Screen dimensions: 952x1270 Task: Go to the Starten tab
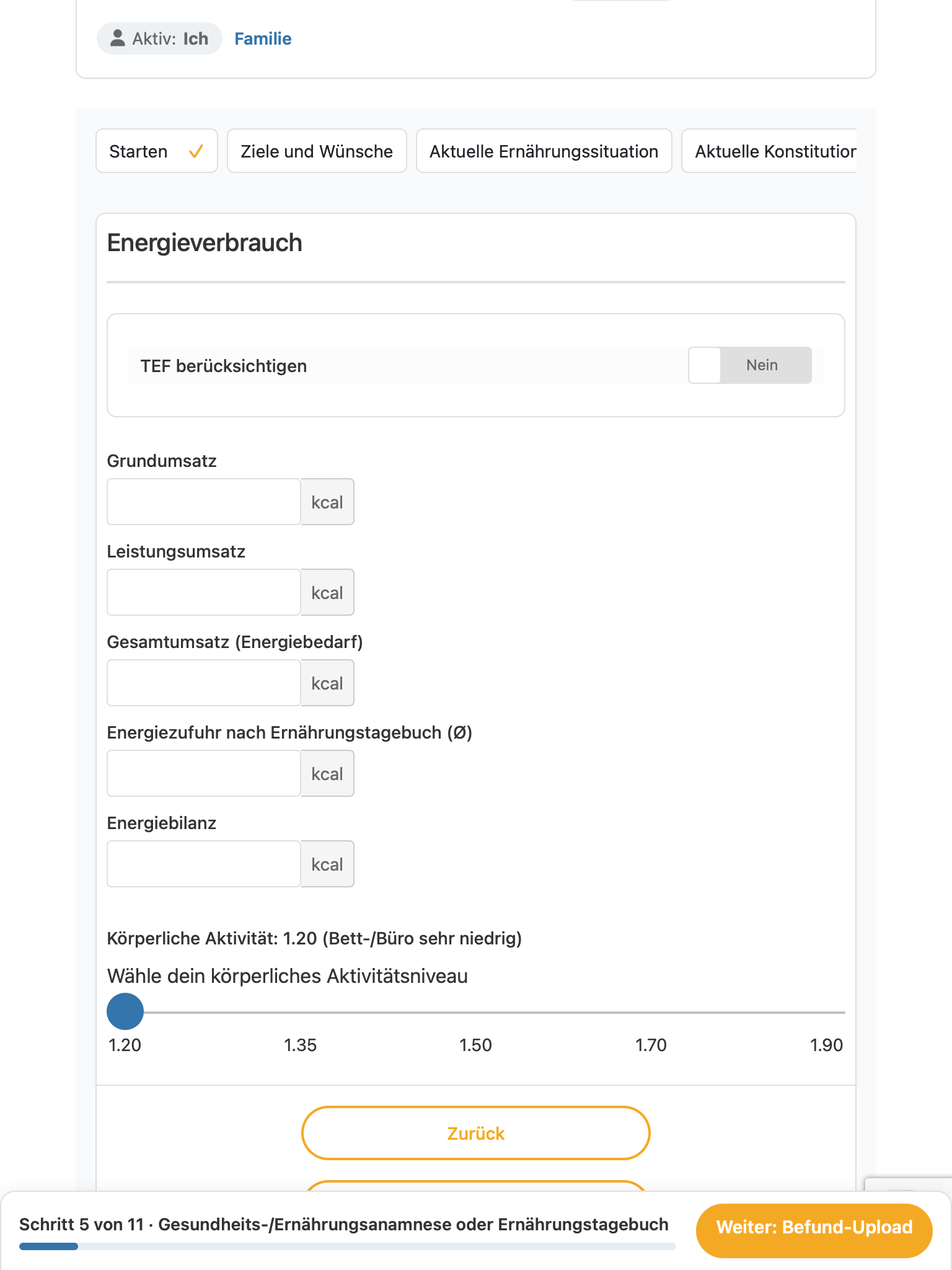157,151
